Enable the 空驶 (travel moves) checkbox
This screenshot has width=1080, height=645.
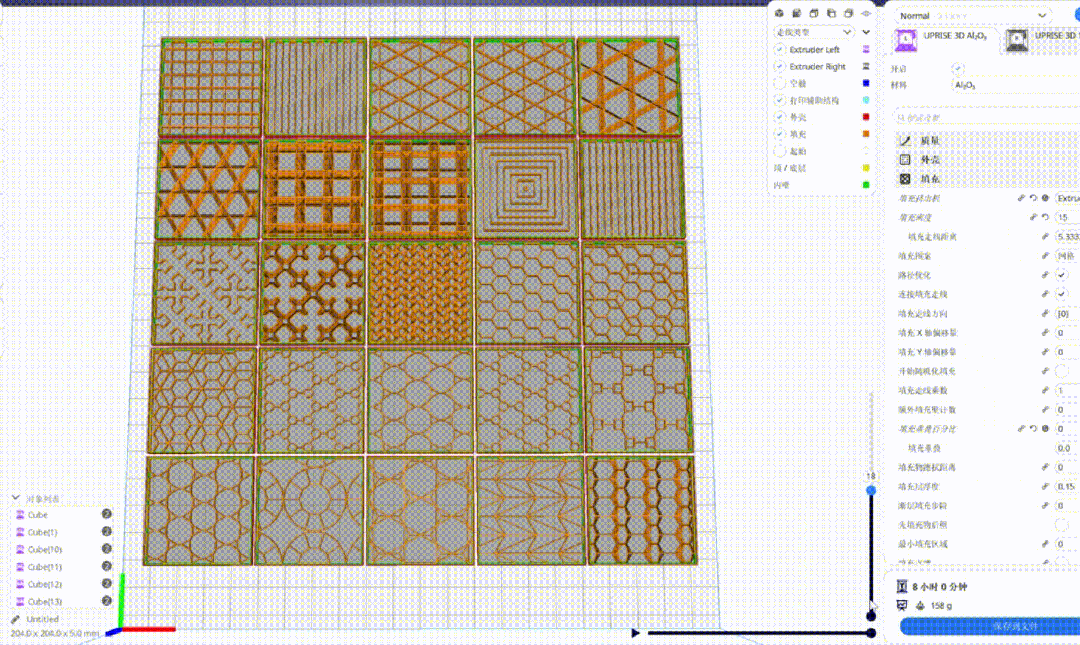point(779,83)
